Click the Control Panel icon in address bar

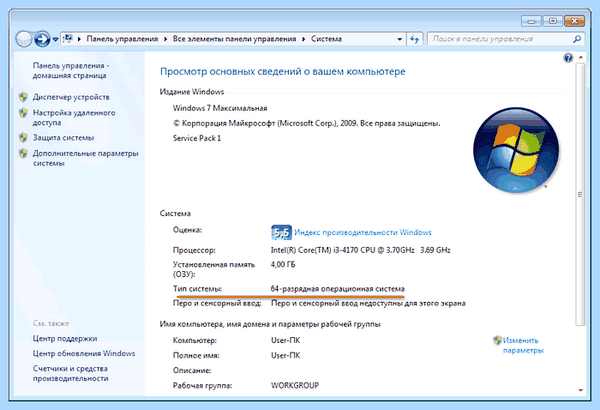pyautogui.click(x=68, y=39)
